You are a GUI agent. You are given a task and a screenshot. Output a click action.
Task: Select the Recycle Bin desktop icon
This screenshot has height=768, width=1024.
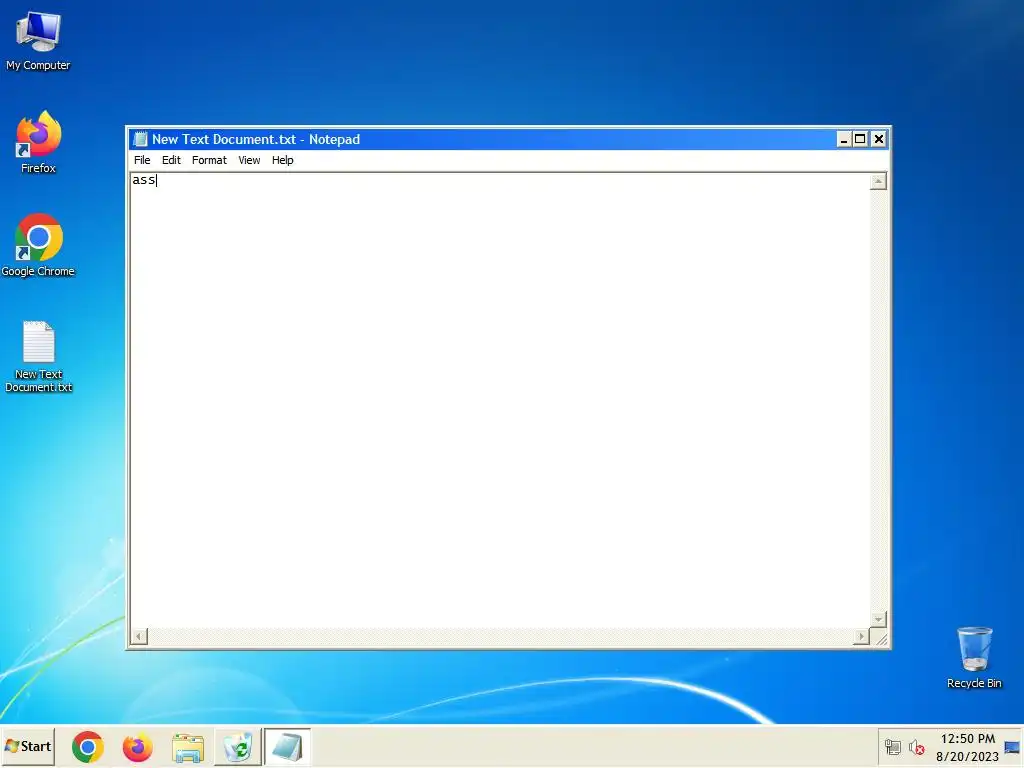coord(974,658)
